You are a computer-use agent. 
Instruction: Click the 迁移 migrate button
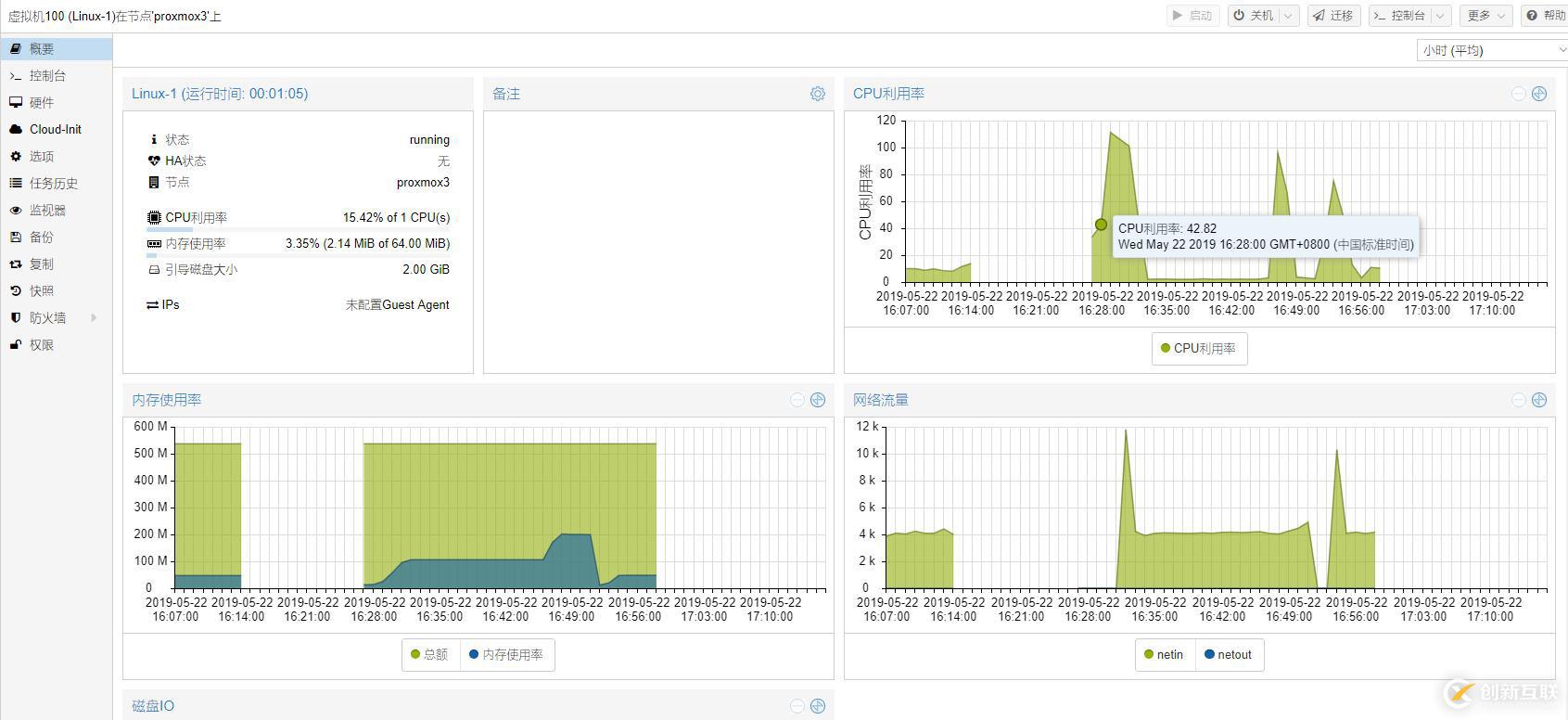1333,16
